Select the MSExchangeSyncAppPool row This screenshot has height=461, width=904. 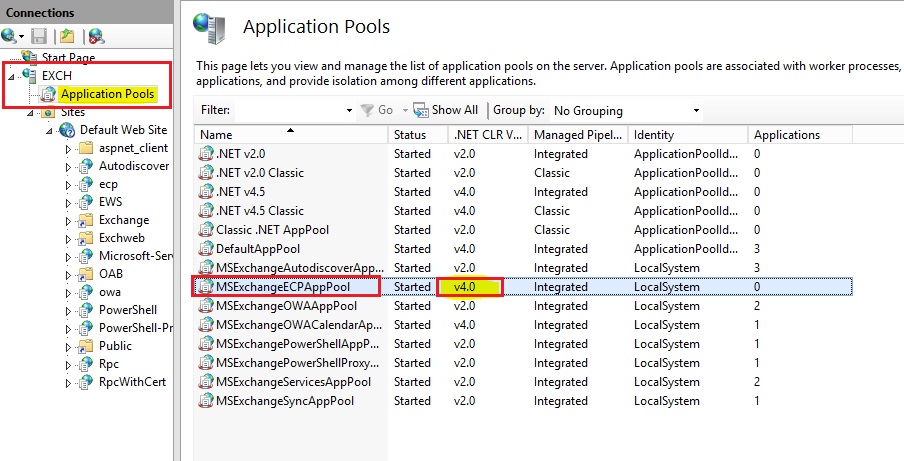pyautogui.click(x=523, y=401)
